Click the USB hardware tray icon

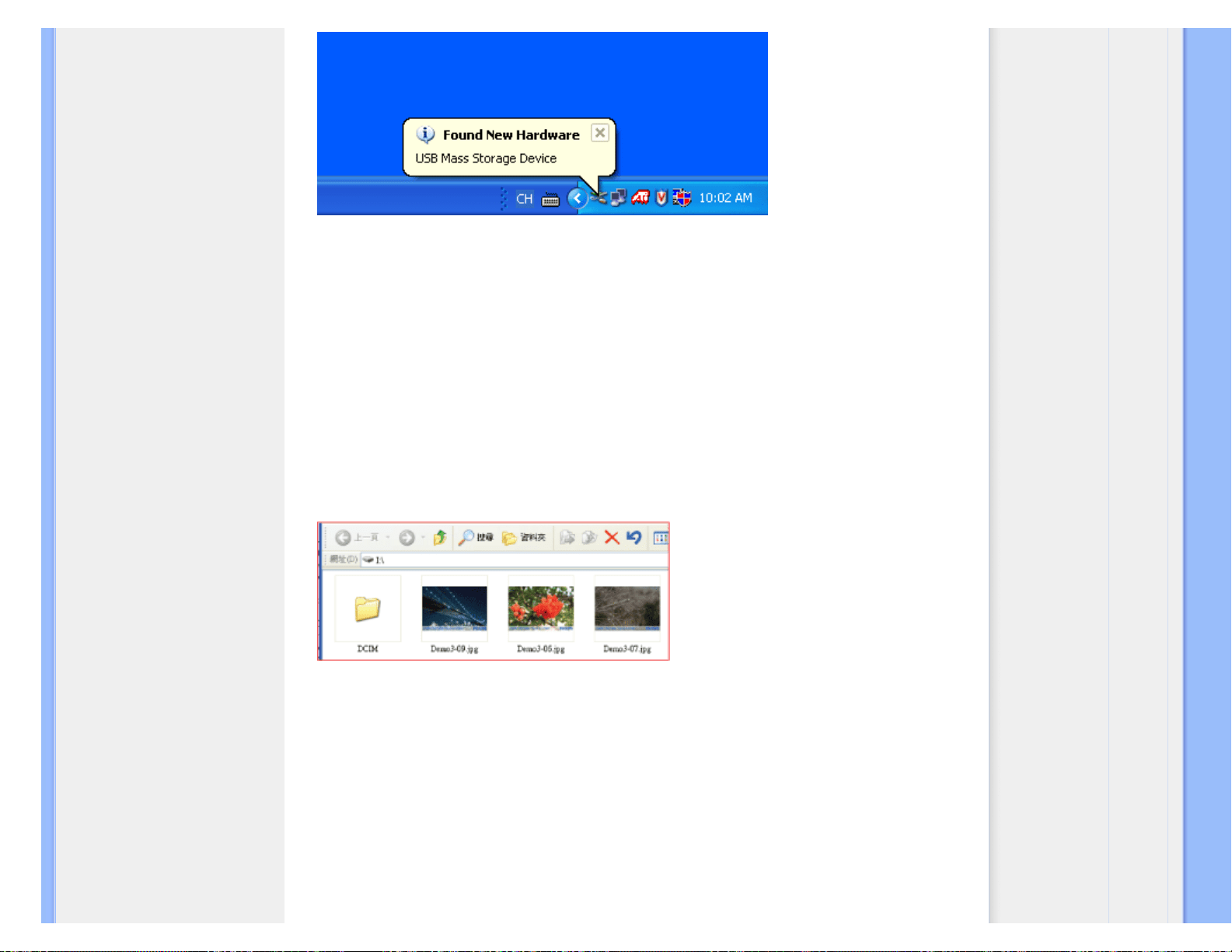[598, 198]
